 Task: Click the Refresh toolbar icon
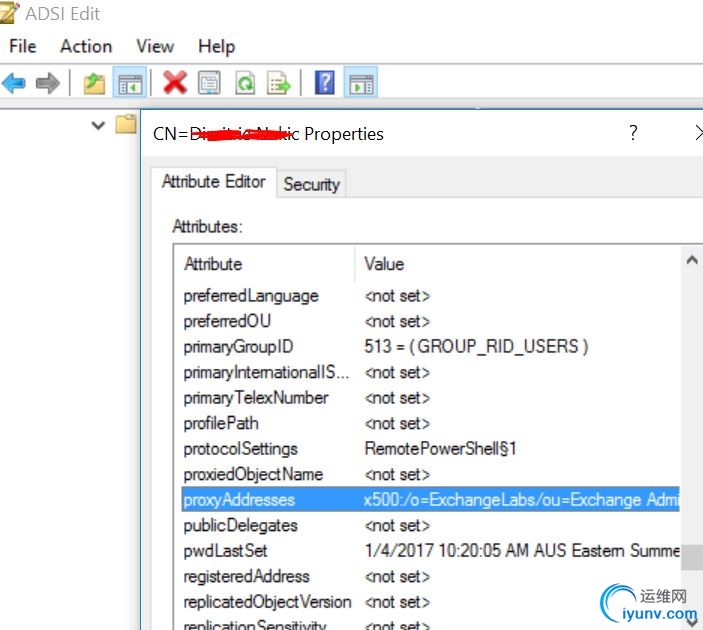click(x=245, y=83)
